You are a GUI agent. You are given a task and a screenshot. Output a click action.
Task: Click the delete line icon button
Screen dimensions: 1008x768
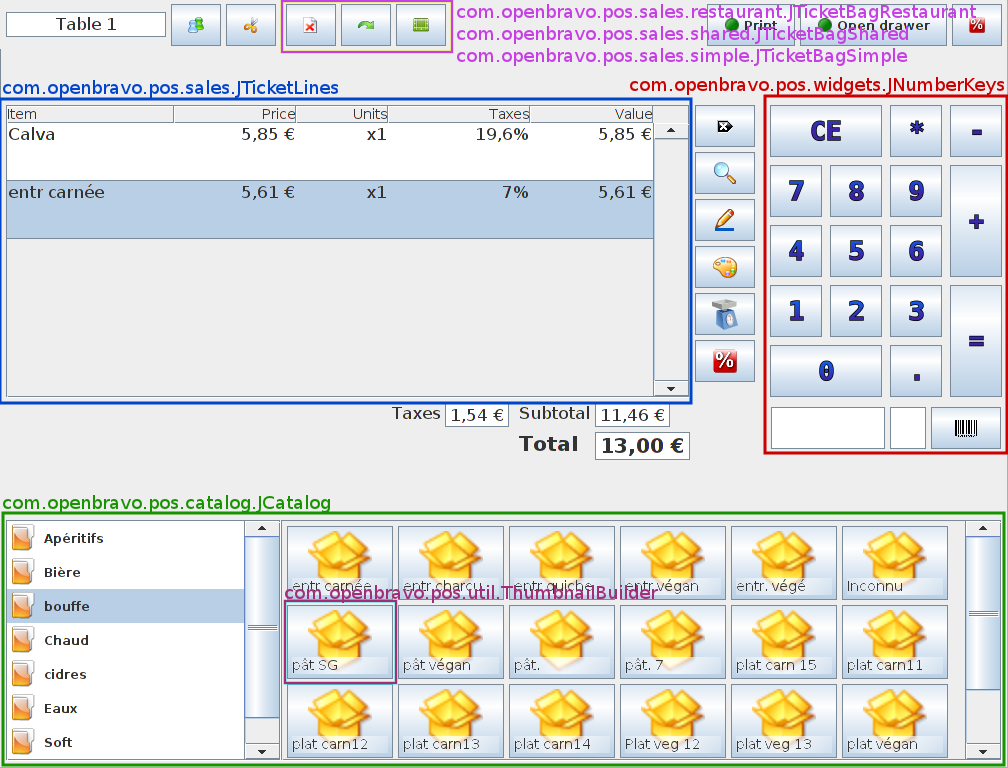pos(724,126)
